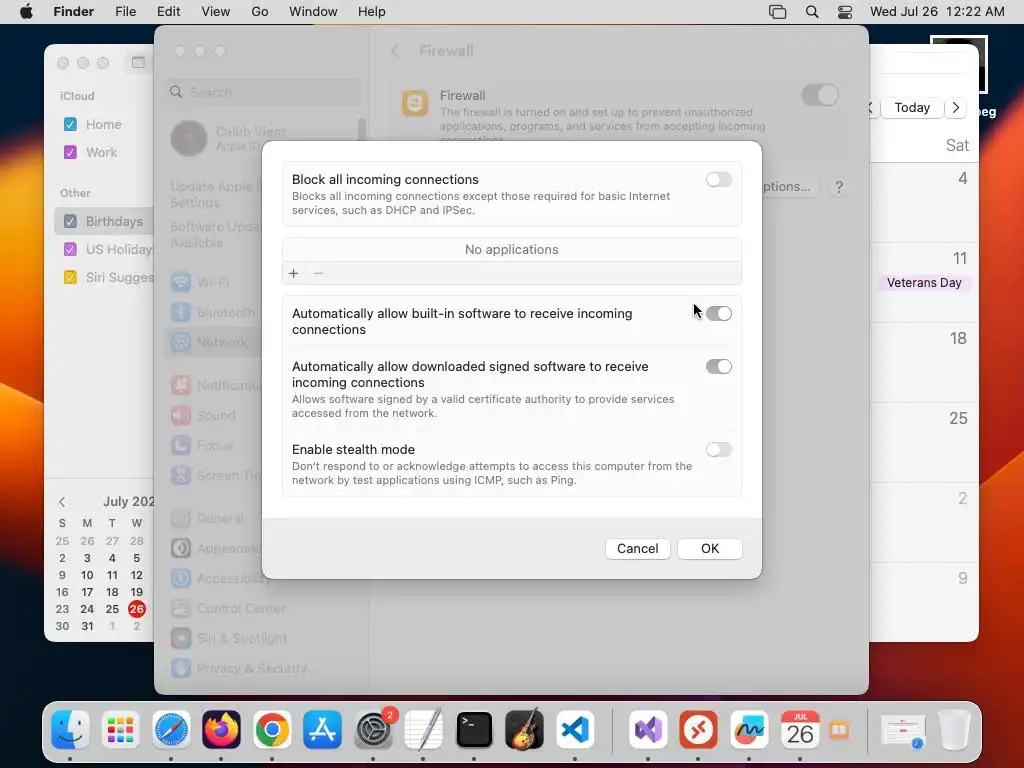Go to next month in Calendar toolbar
1024x768 pixels.
(956, 108)
